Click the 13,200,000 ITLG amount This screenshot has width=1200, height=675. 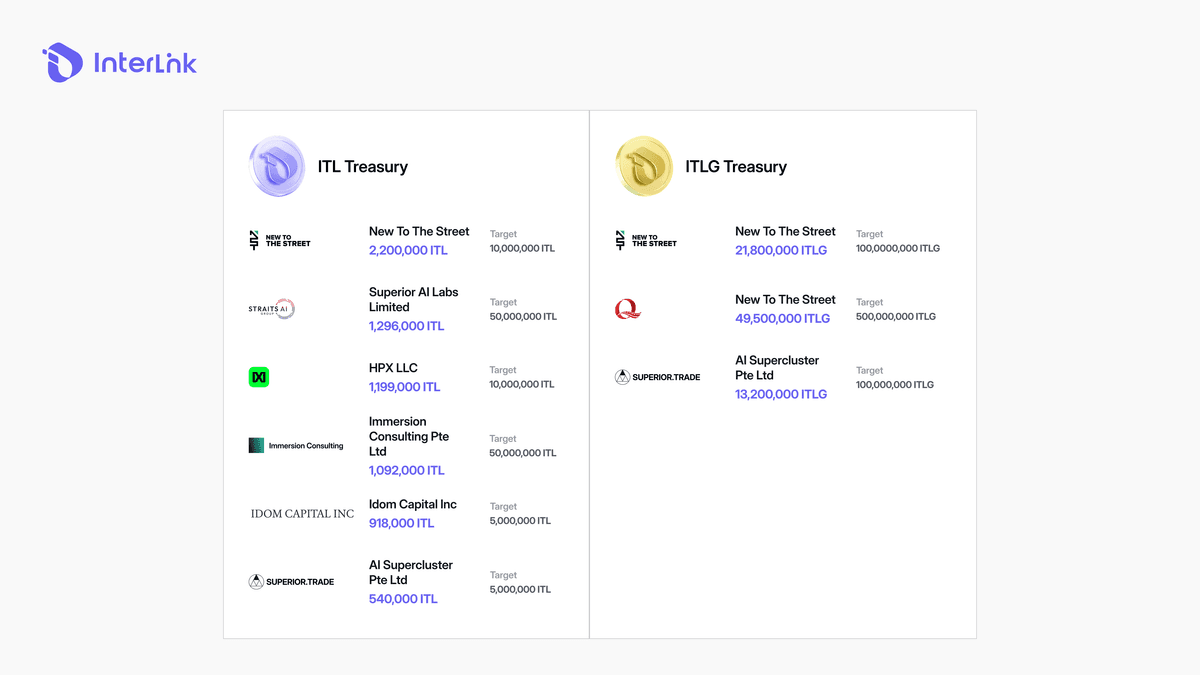tap(781, 394)
